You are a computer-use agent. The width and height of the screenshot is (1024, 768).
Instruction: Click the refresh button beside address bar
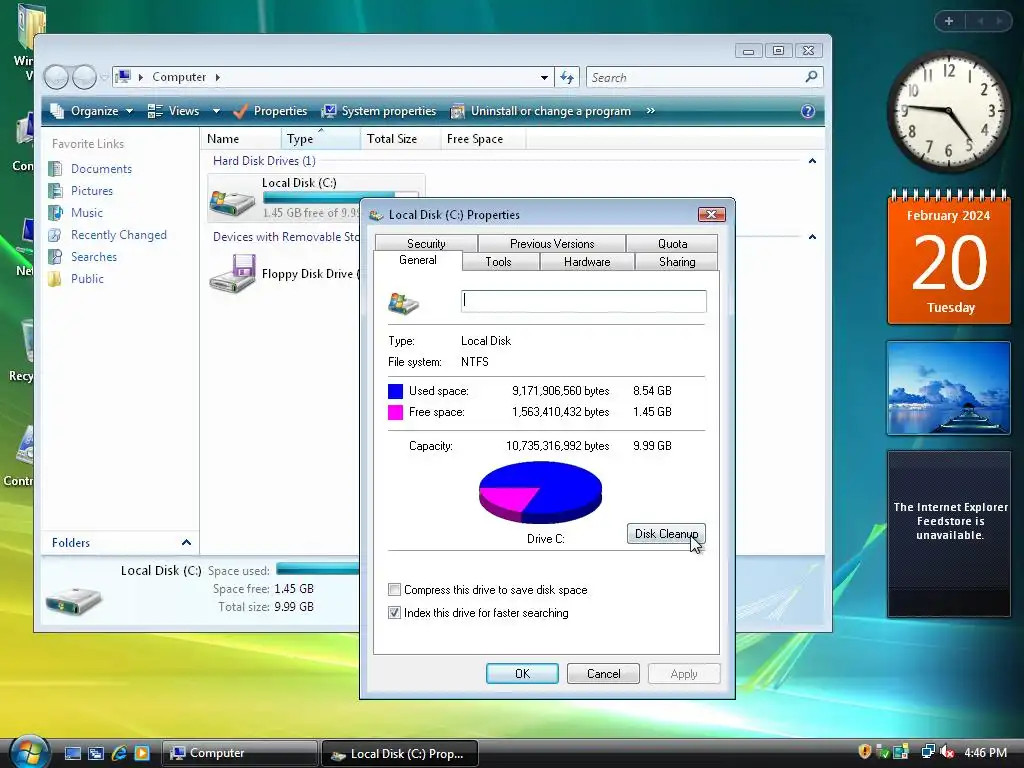pos(567,78)
